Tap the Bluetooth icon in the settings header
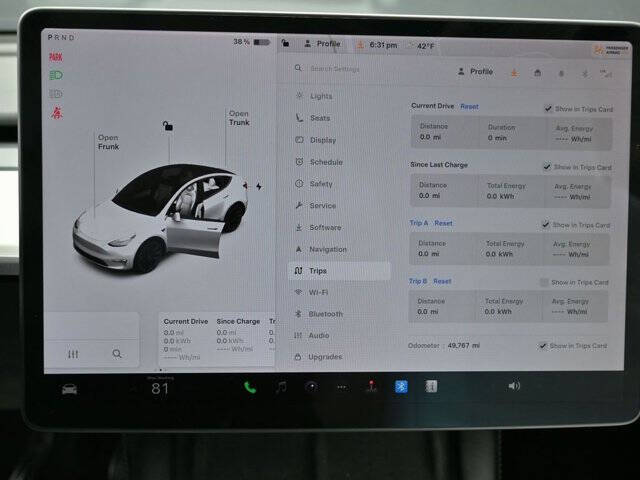This screenshot has width=640, height=480. coord(584,74)
